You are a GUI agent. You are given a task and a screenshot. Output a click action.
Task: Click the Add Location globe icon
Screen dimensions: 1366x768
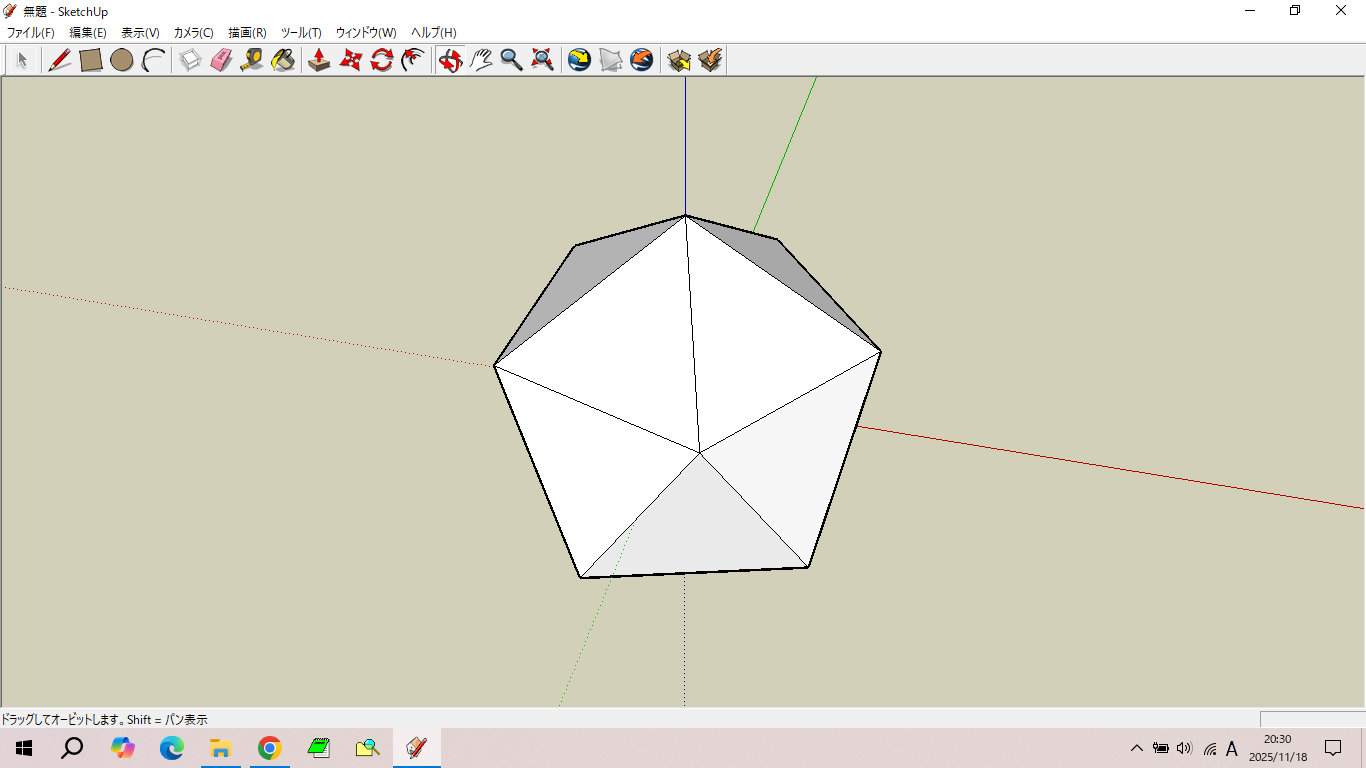click(579, 60)
